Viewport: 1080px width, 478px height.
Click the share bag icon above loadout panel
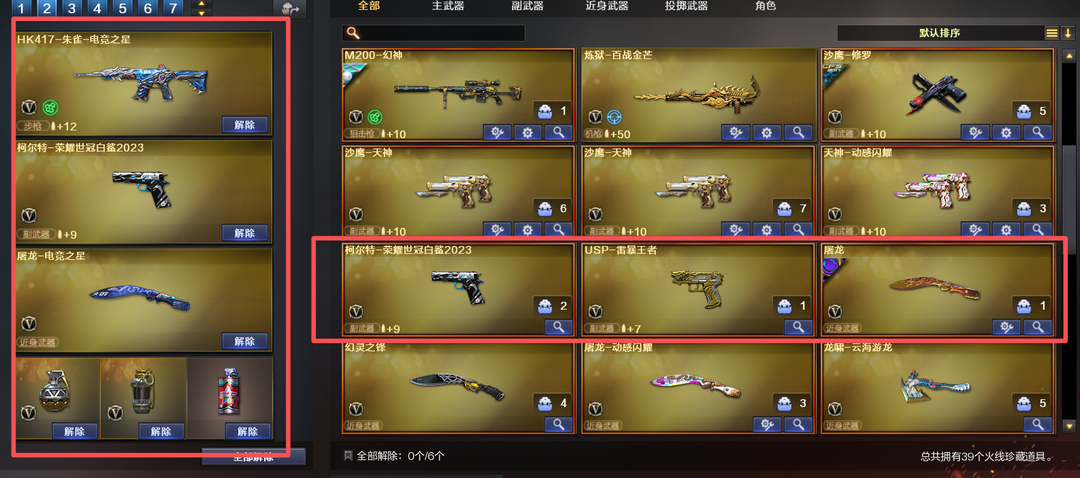290,8
